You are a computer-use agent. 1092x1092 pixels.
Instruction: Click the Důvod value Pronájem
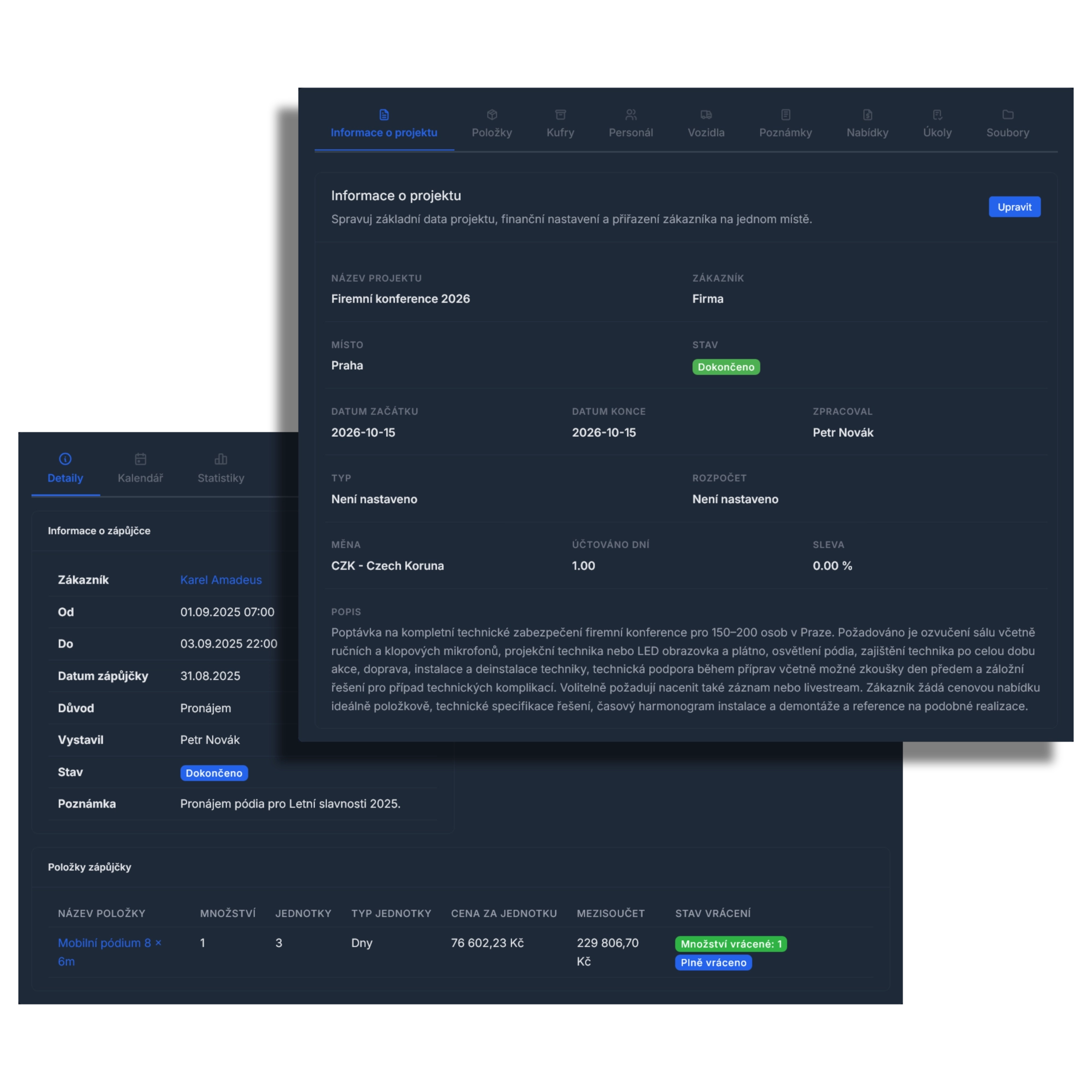(x=205, y=708)
